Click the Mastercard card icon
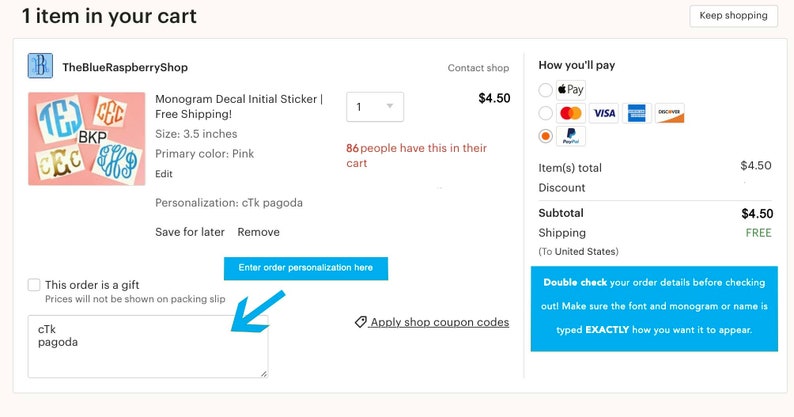This screenshot has height=417, width=794. [x=571, y=113]
